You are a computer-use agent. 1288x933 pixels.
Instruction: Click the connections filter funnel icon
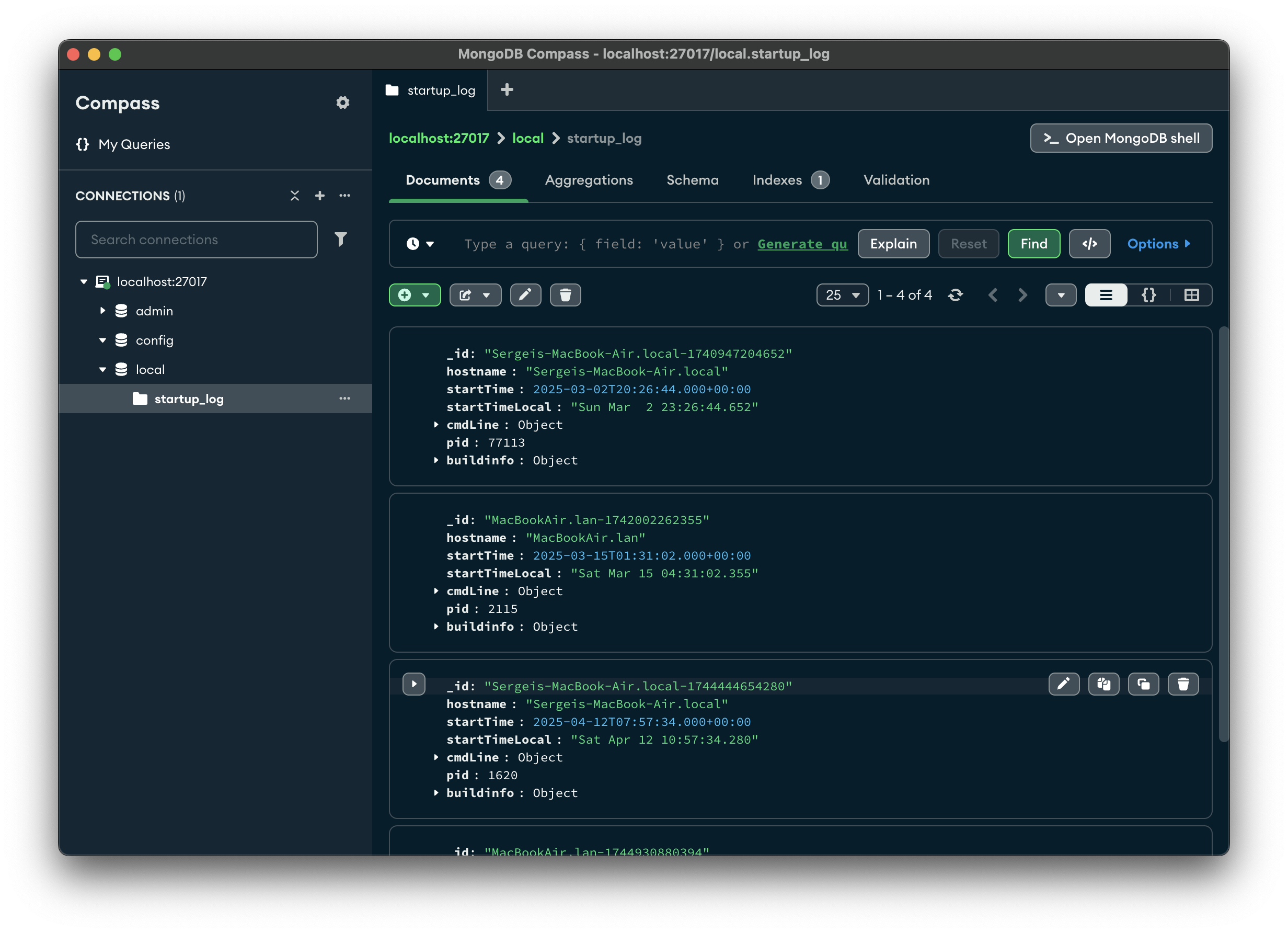340,239
